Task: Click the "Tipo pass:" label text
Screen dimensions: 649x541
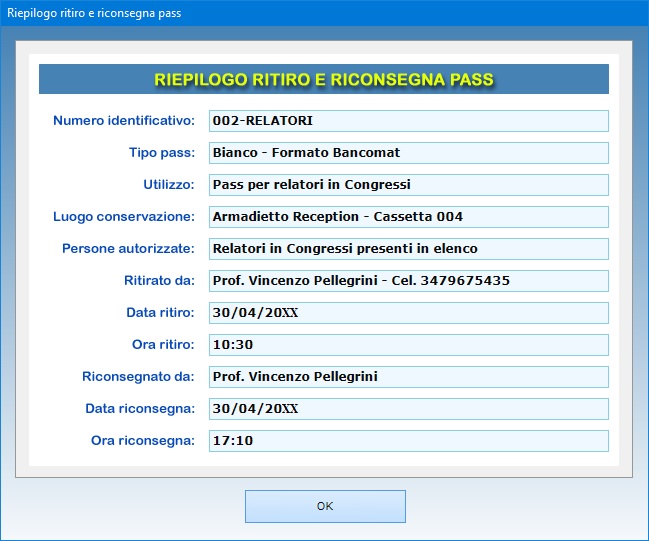Action: tap(161, 153)
